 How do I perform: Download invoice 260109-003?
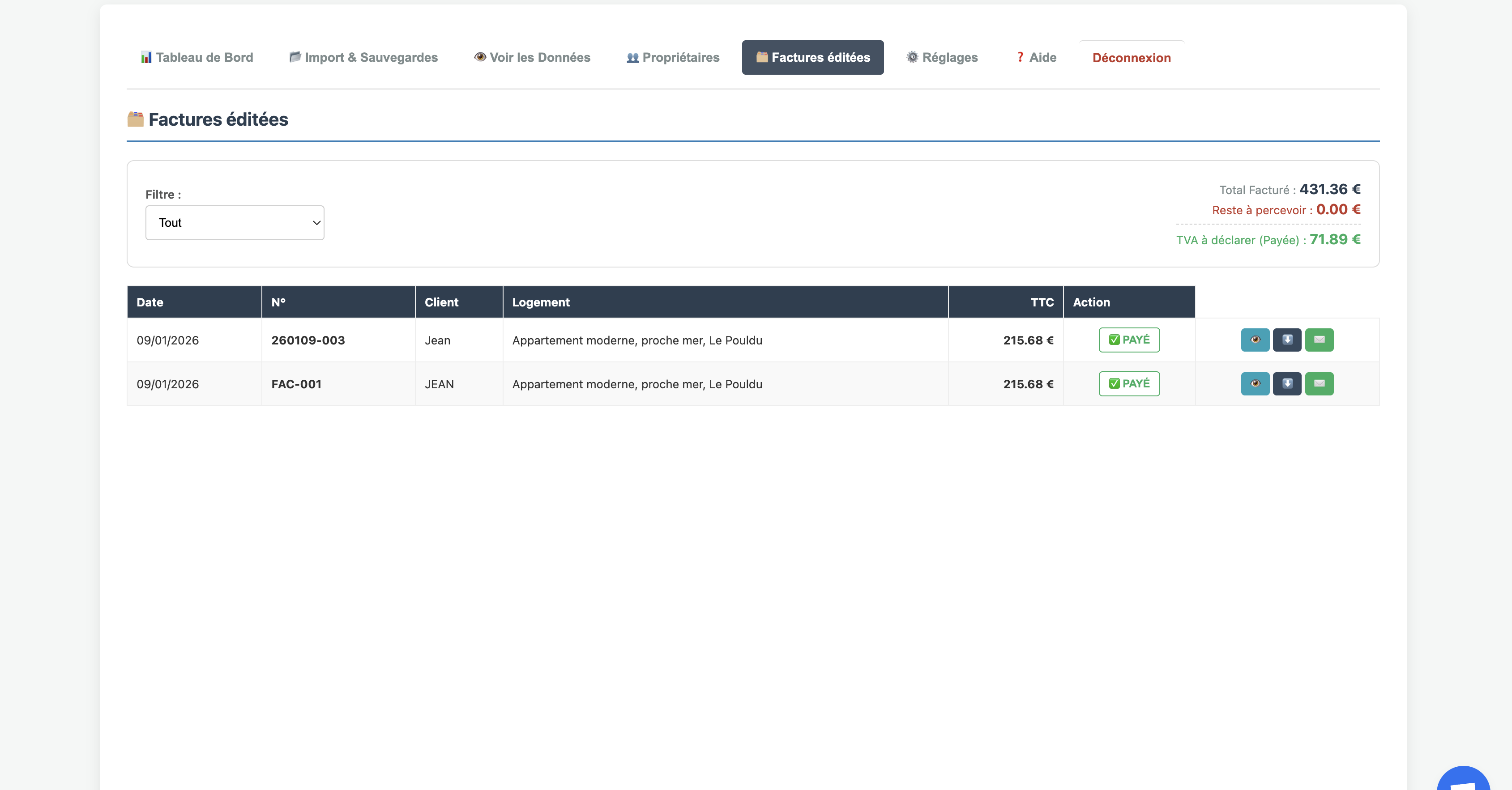point(1286,340)
